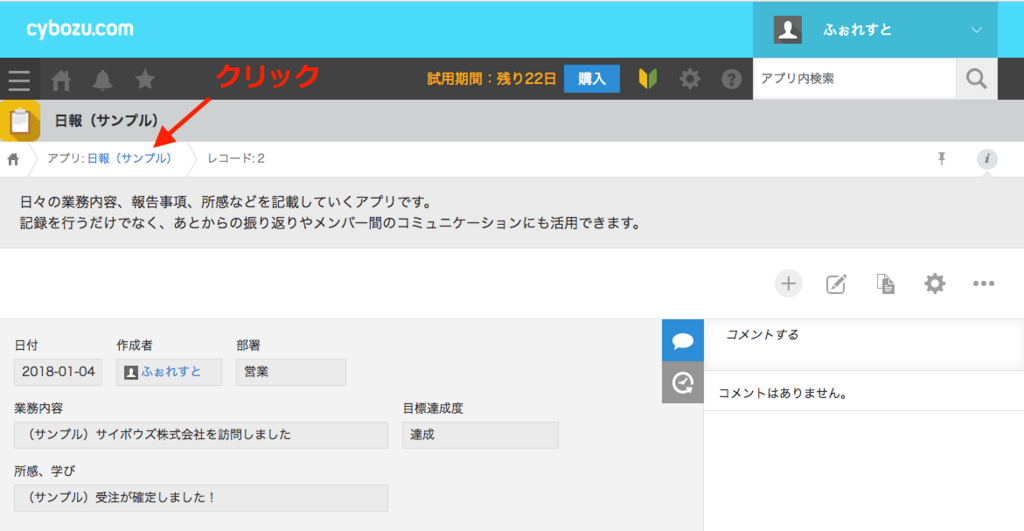Click the cybozu.com logo
The width and height of the screenshot is (1024, 531).
[80, 29]
